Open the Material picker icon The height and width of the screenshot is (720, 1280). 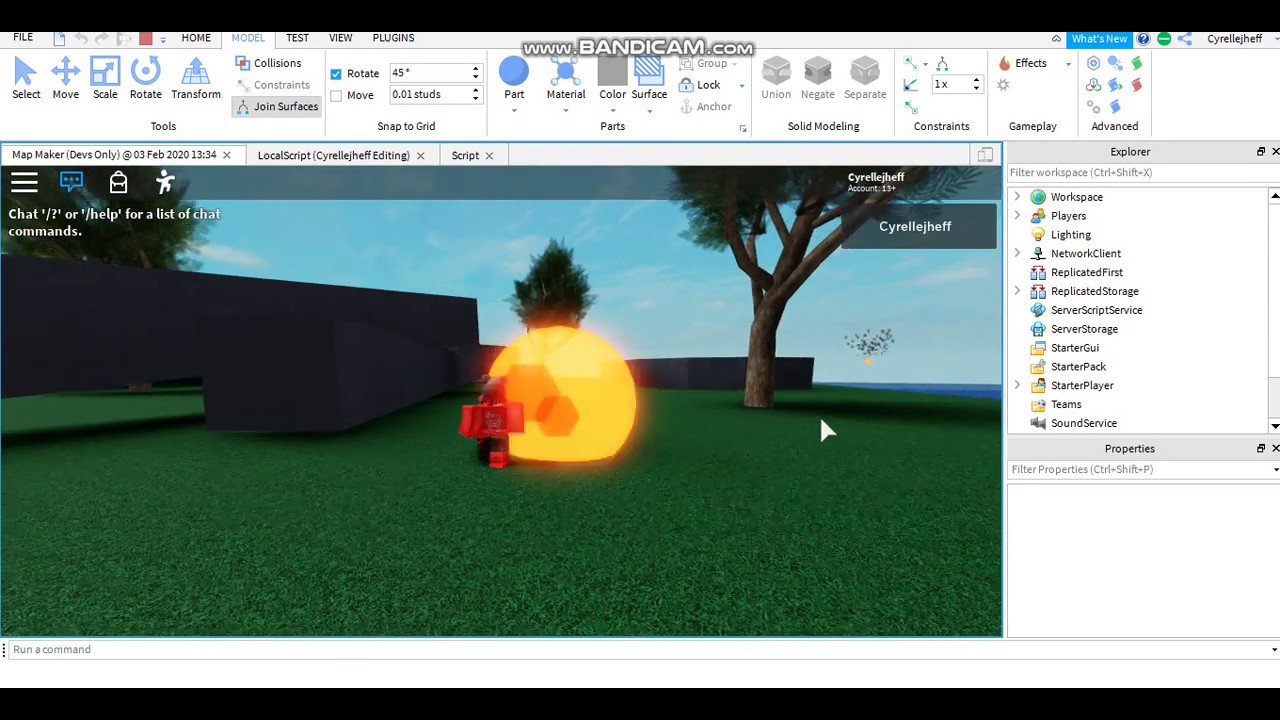(565, 72)
